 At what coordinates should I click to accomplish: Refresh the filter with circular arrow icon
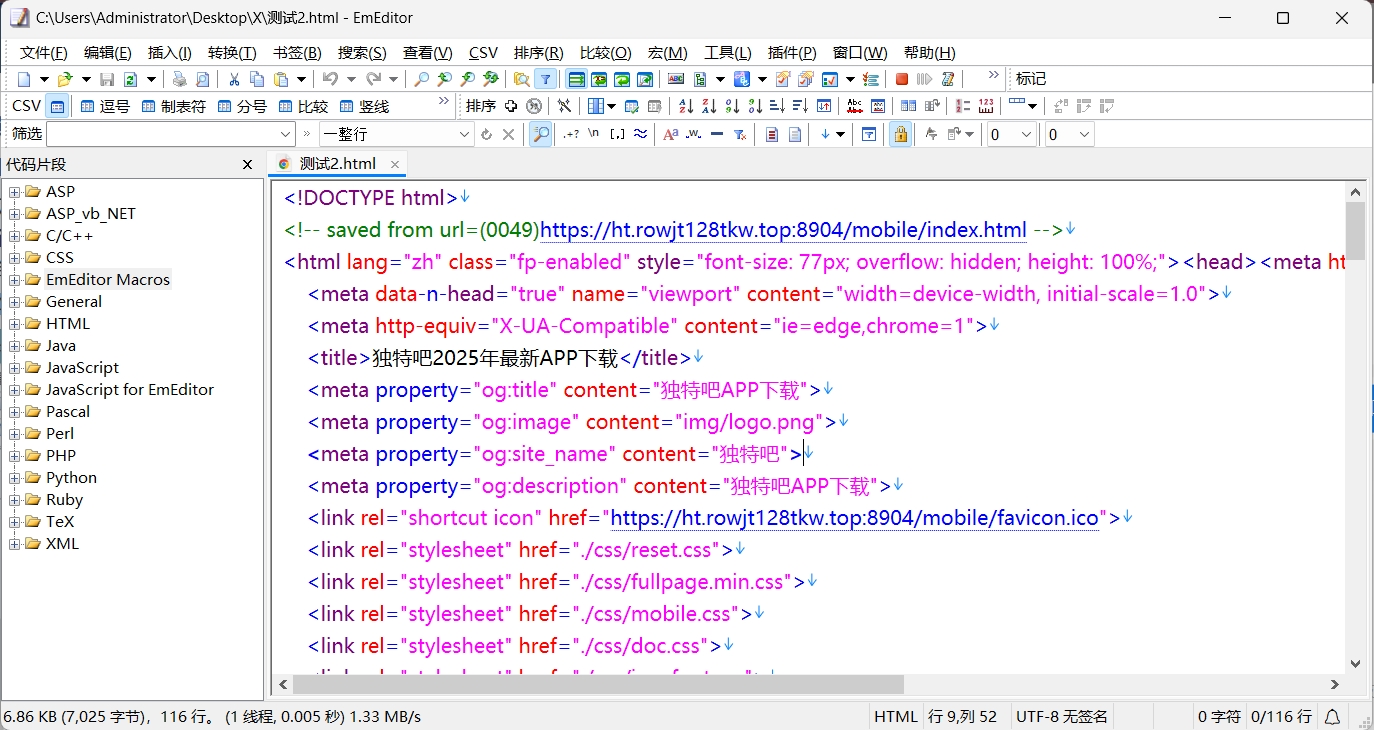(x=486, y=134)
